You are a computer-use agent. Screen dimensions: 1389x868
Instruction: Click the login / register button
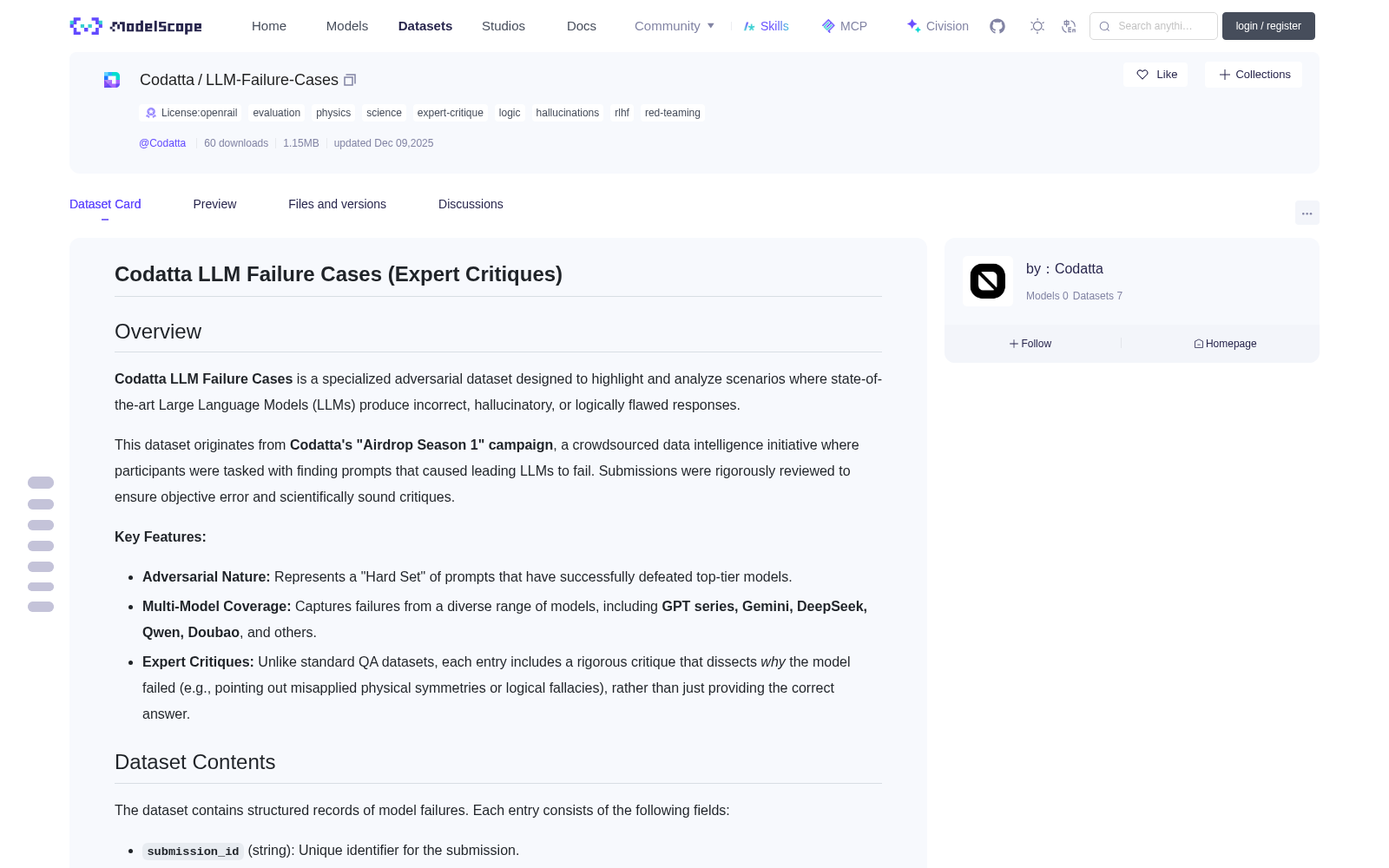tap(1268, 26)
